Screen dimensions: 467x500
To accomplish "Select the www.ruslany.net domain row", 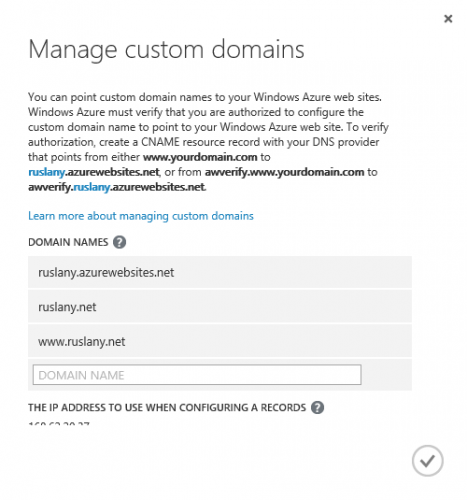I will click(220, 341).
